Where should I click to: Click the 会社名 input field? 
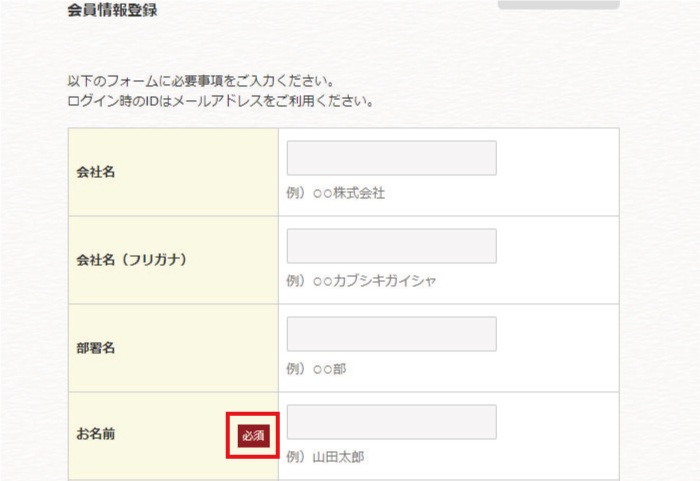tap(391, 158)
